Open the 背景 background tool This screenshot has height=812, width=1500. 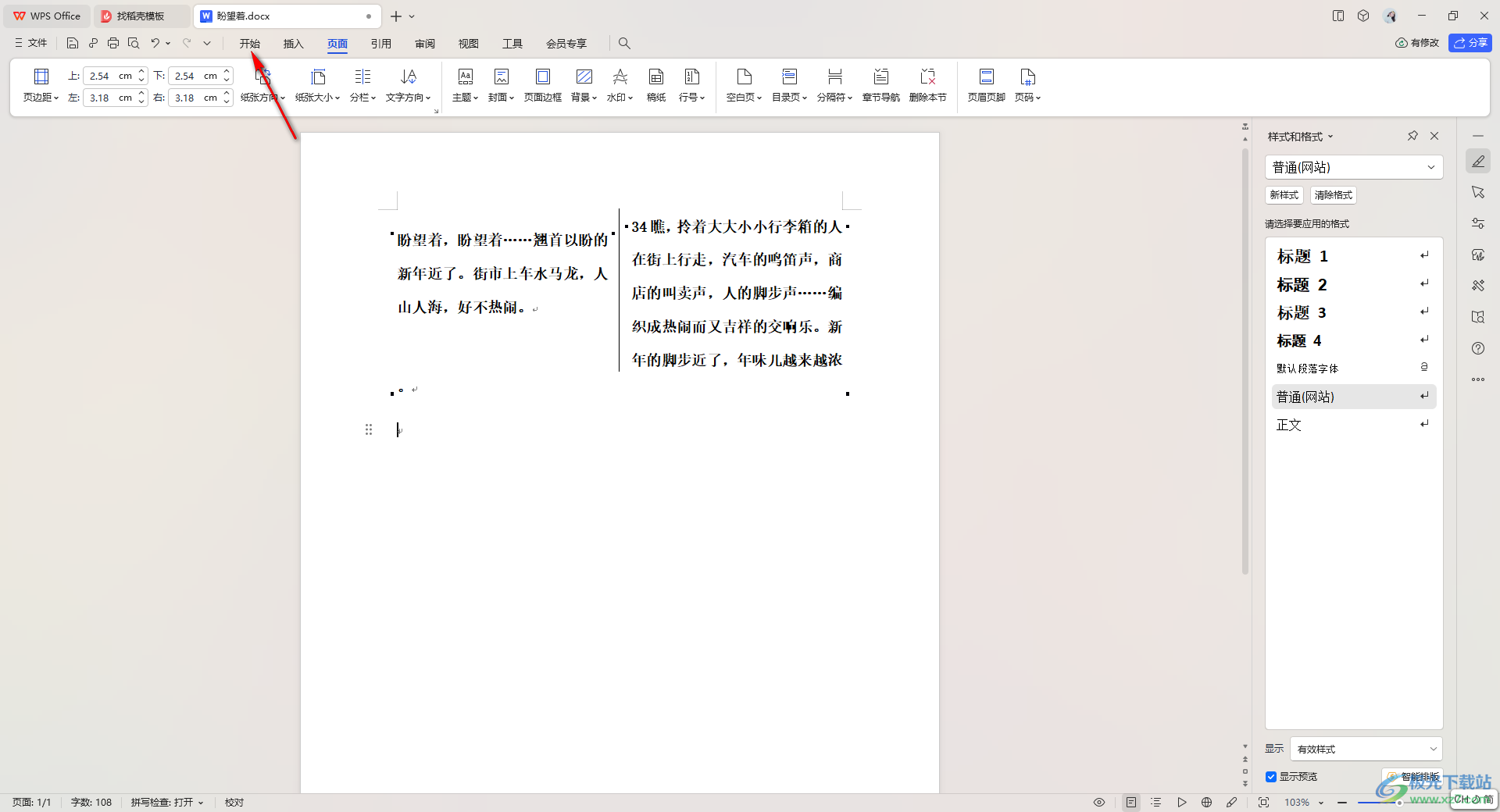point(584,85)
